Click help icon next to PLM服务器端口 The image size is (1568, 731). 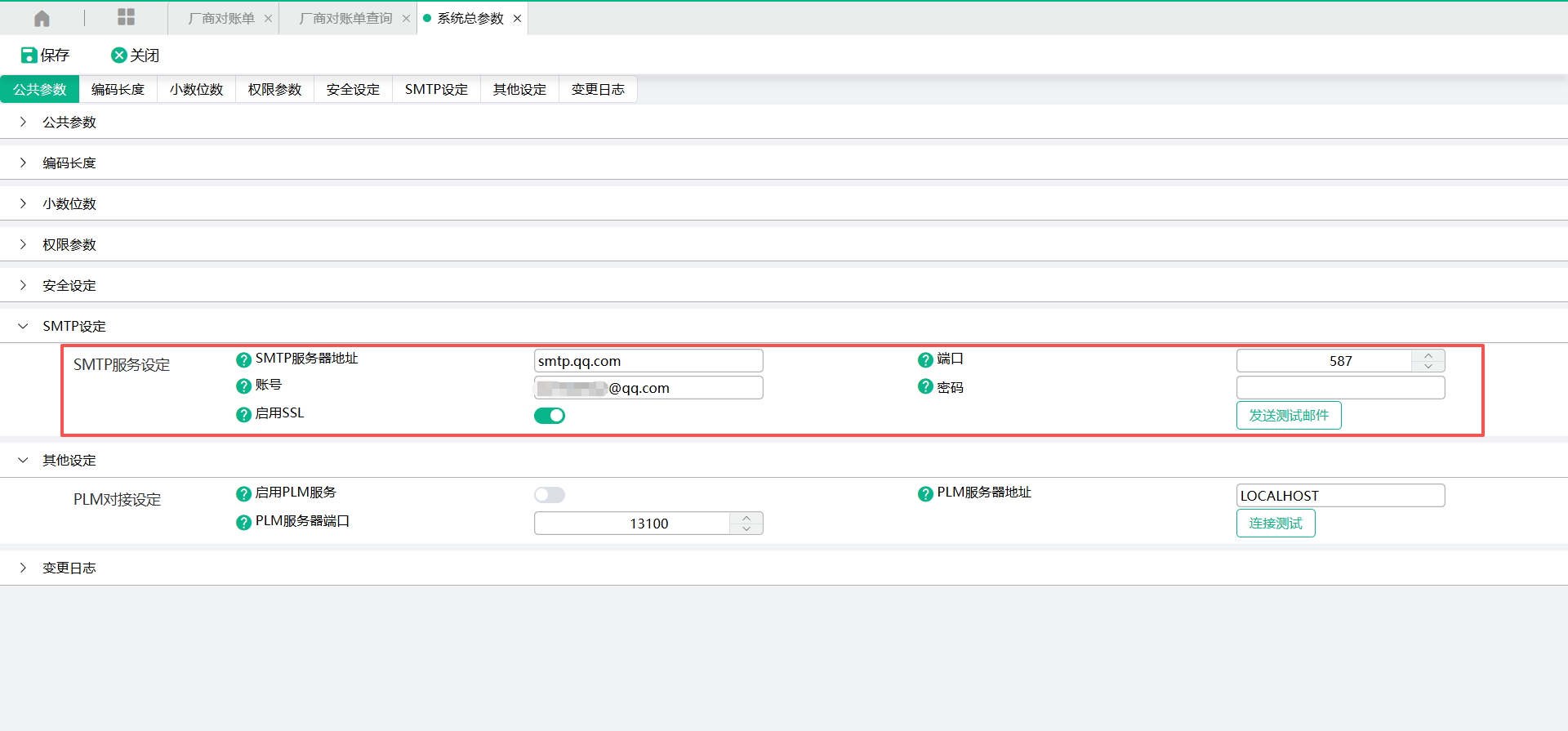coord(243,523)
